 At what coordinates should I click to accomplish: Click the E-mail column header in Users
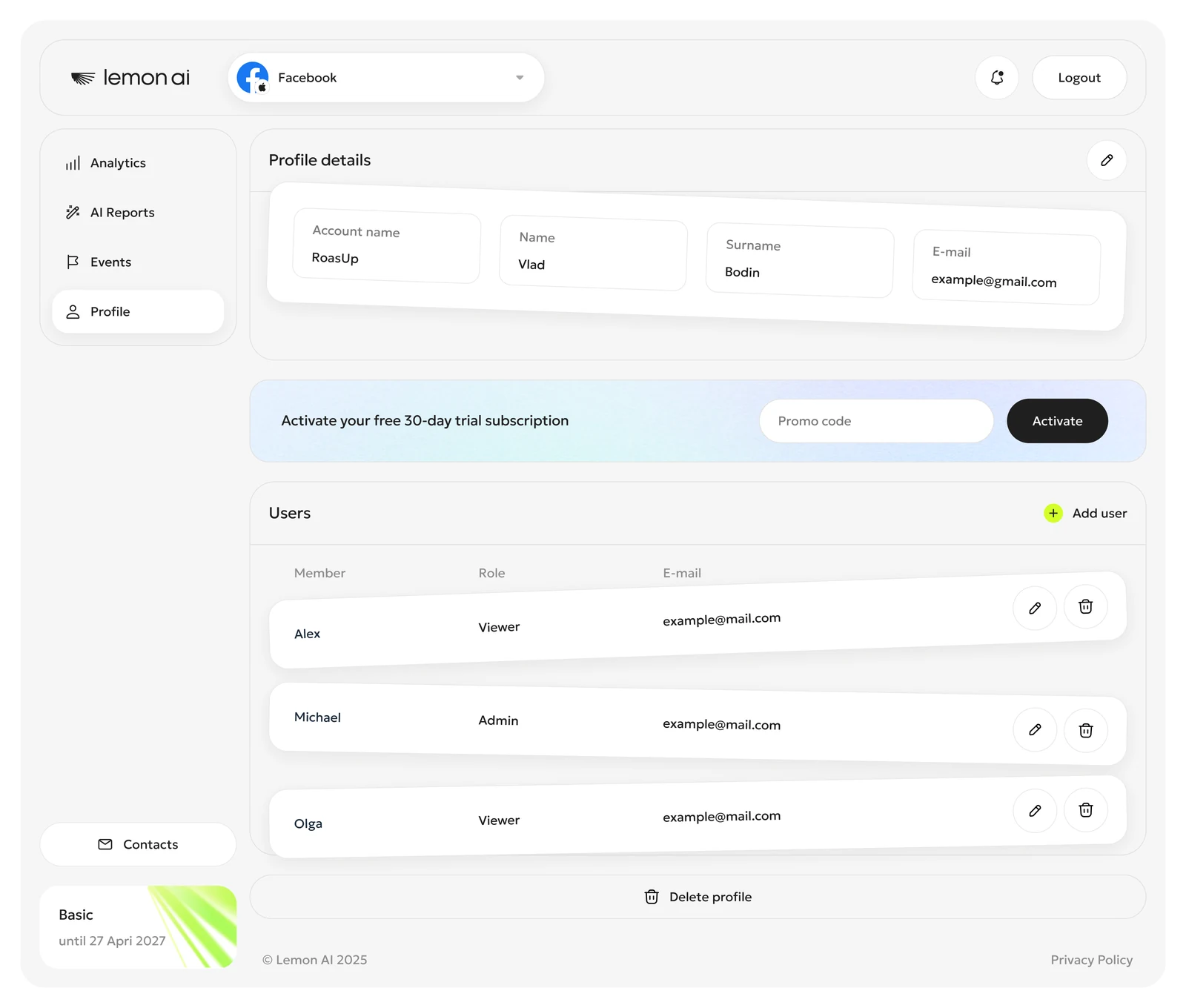coord(682,573)
